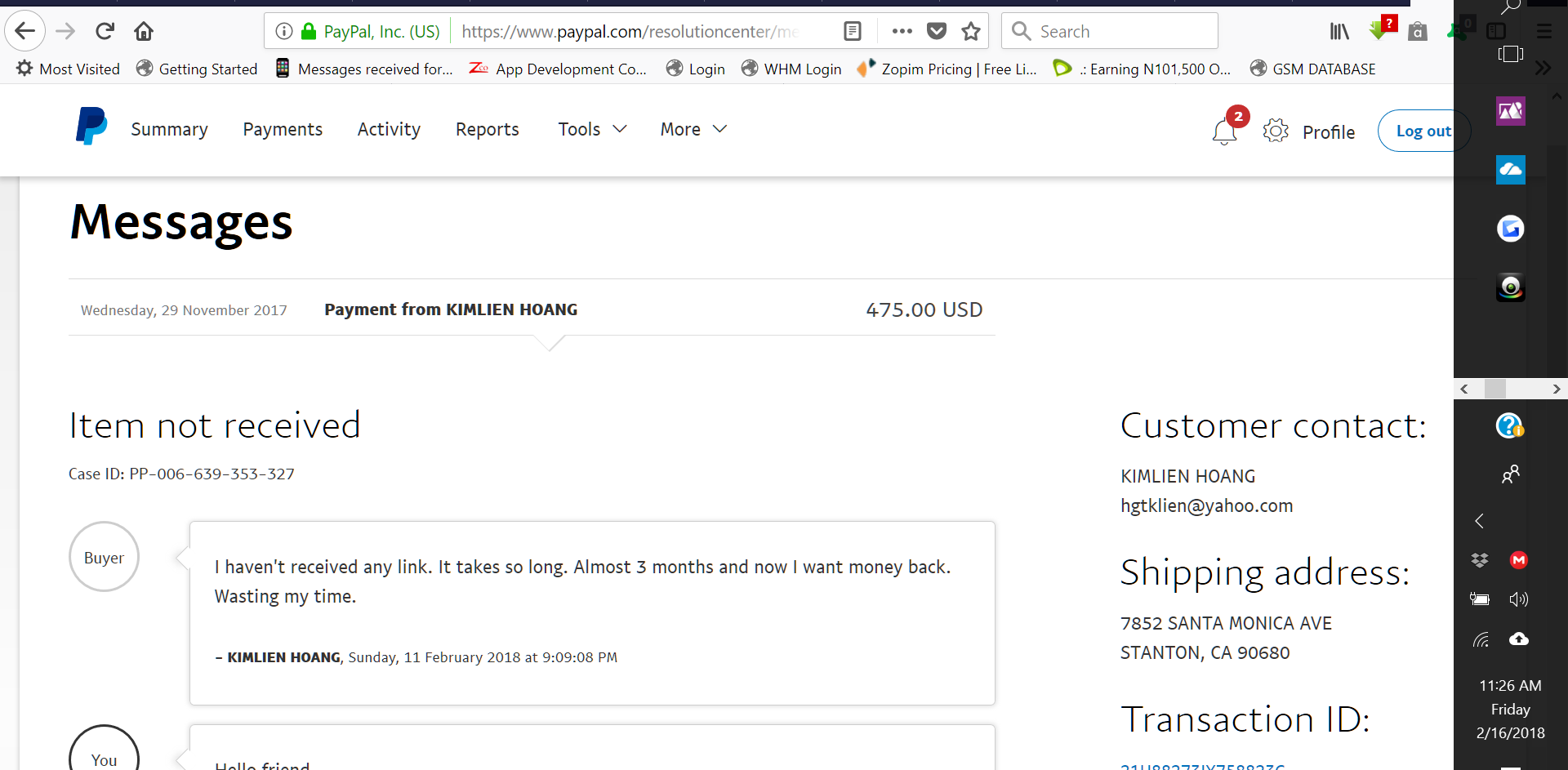Open the volume speaker tray icon
The height and width of the screenshot is (770, 1568).
click(x=1519, y=599)
